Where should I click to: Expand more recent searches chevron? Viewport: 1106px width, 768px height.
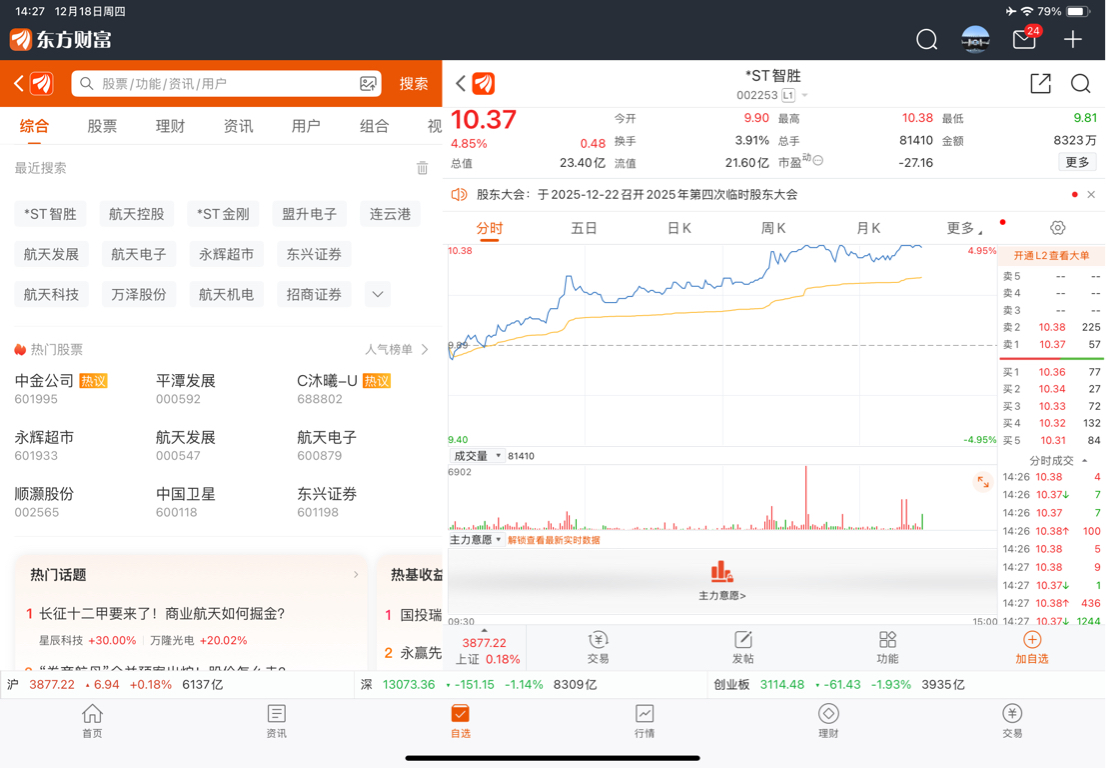coord(377,294)
